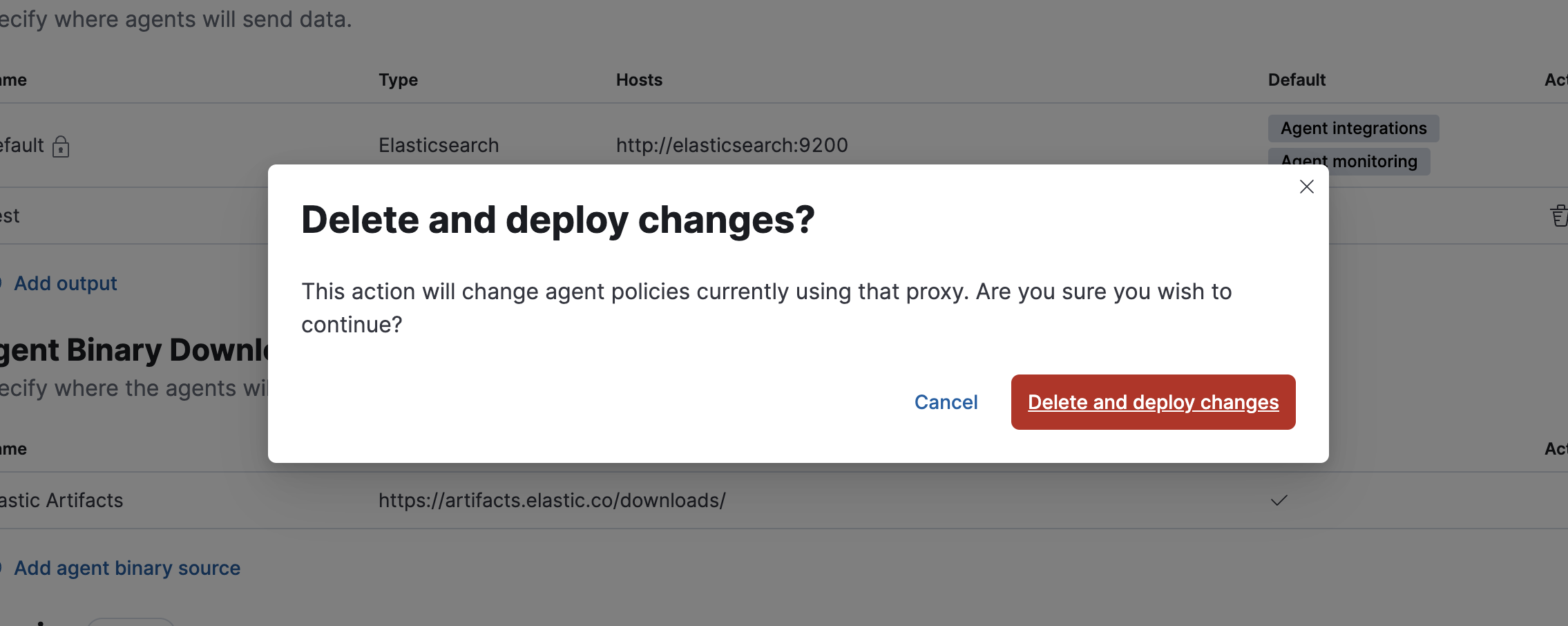Dismiss the dialog using the X icon
Viewport: 1568px width, 626px height.
point(1306,187)
